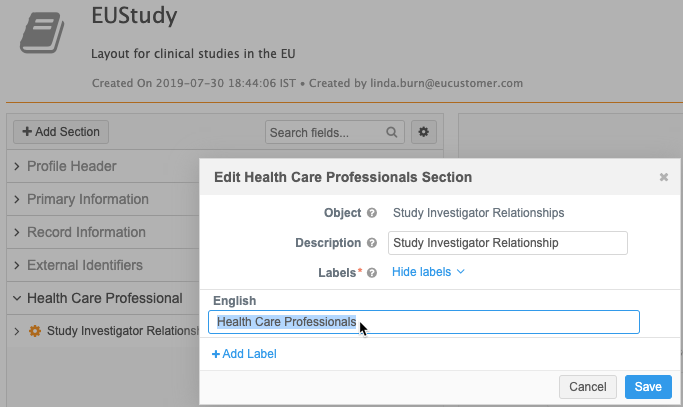Click Hide labels dropdown link

coord(427,272)
